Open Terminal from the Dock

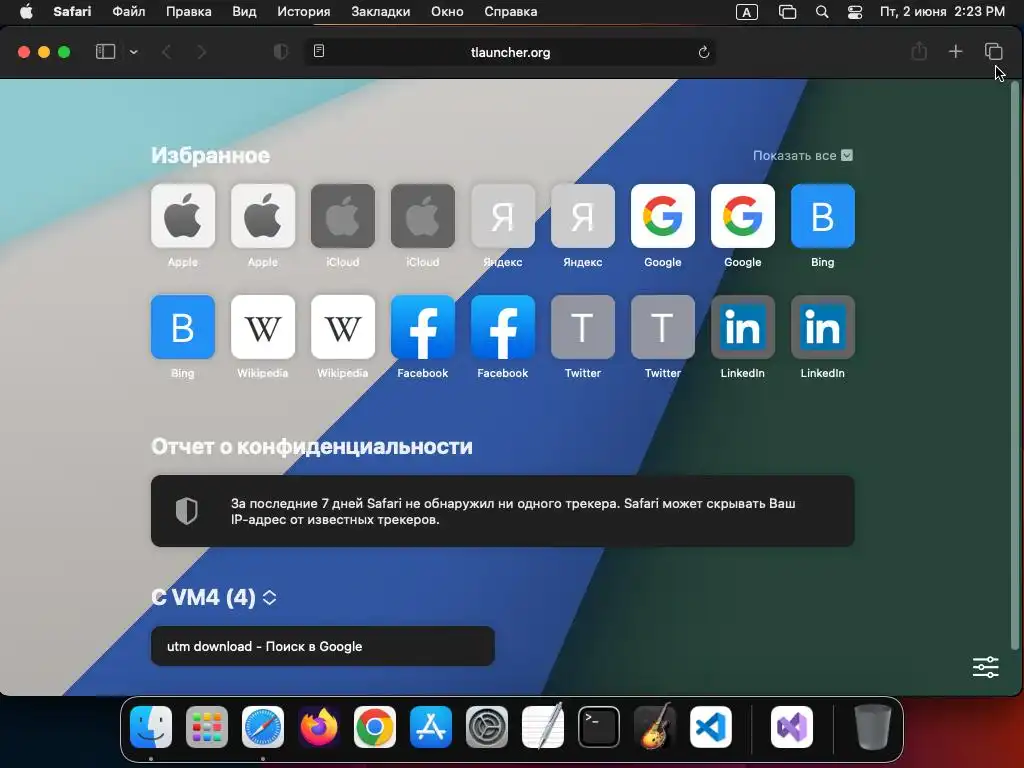[x=599, y=727]
